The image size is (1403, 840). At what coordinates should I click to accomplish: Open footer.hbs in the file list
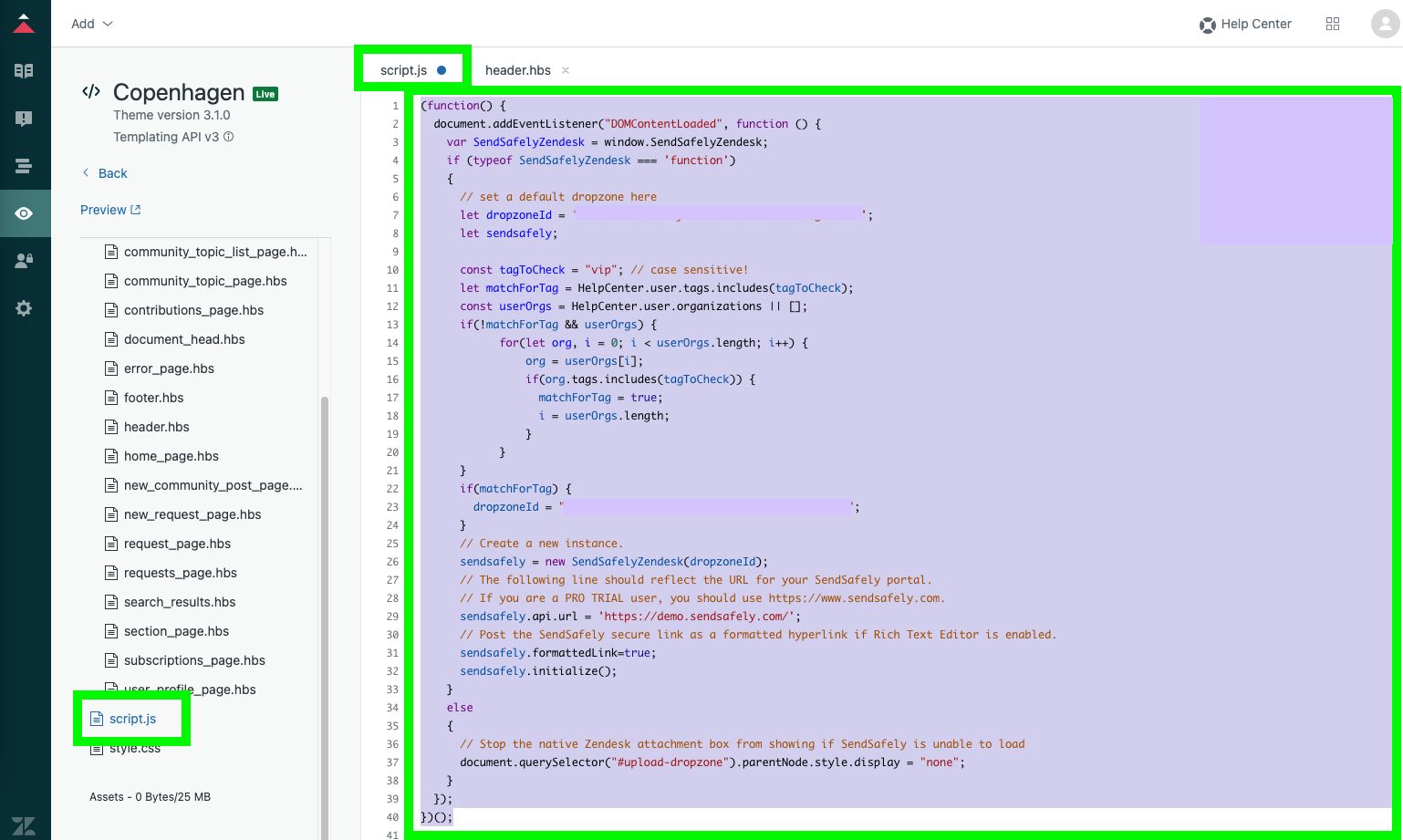click(153, 398)
